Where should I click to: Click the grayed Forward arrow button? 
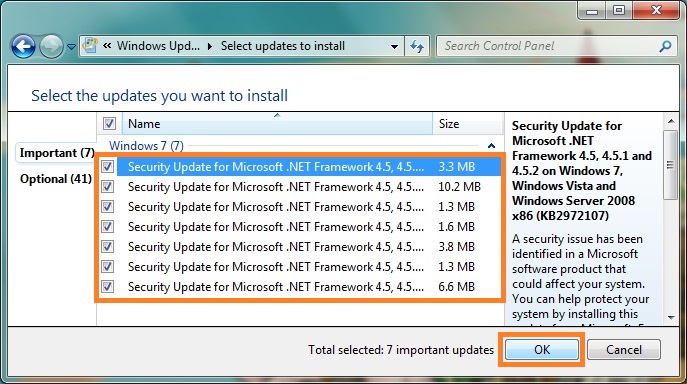point(52,46)
